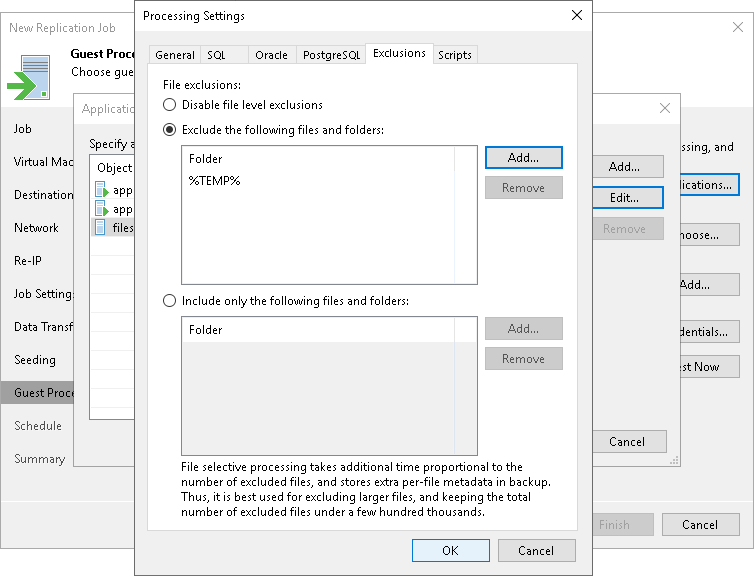Click the second app object icon in the list
The image size is (754, 576).
point(101,209)
